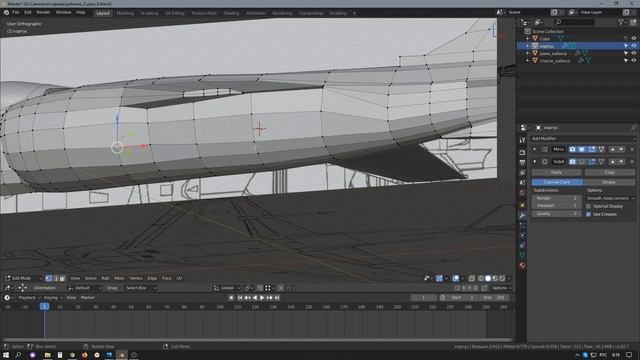Screen dimensions: 640x360
Task: Switch to UV Editing workspace tab
Action: (175, 13)
